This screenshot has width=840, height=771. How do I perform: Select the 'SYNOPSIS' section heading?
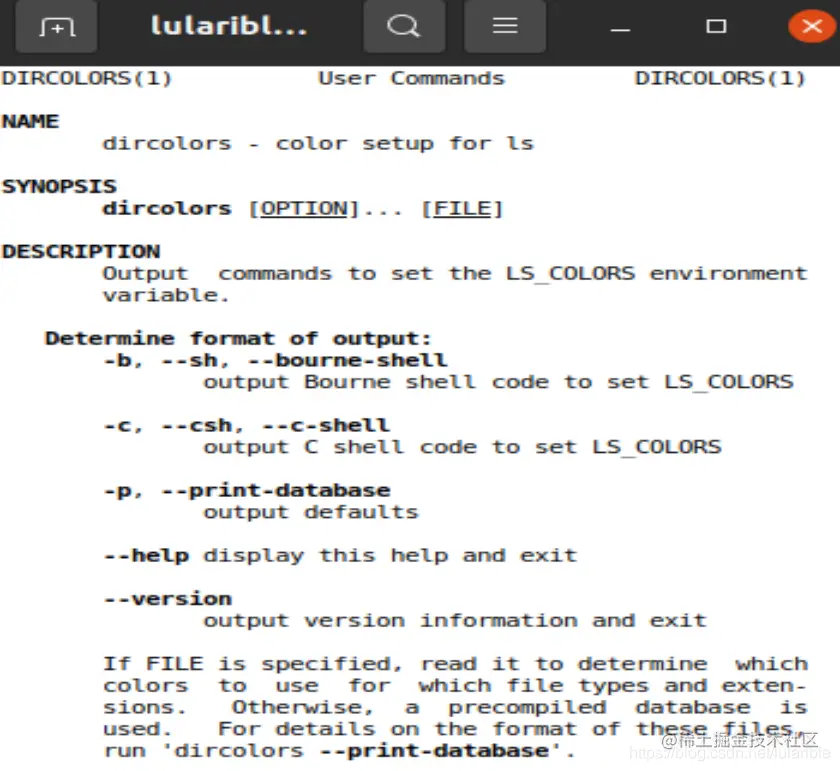[59, 186]
